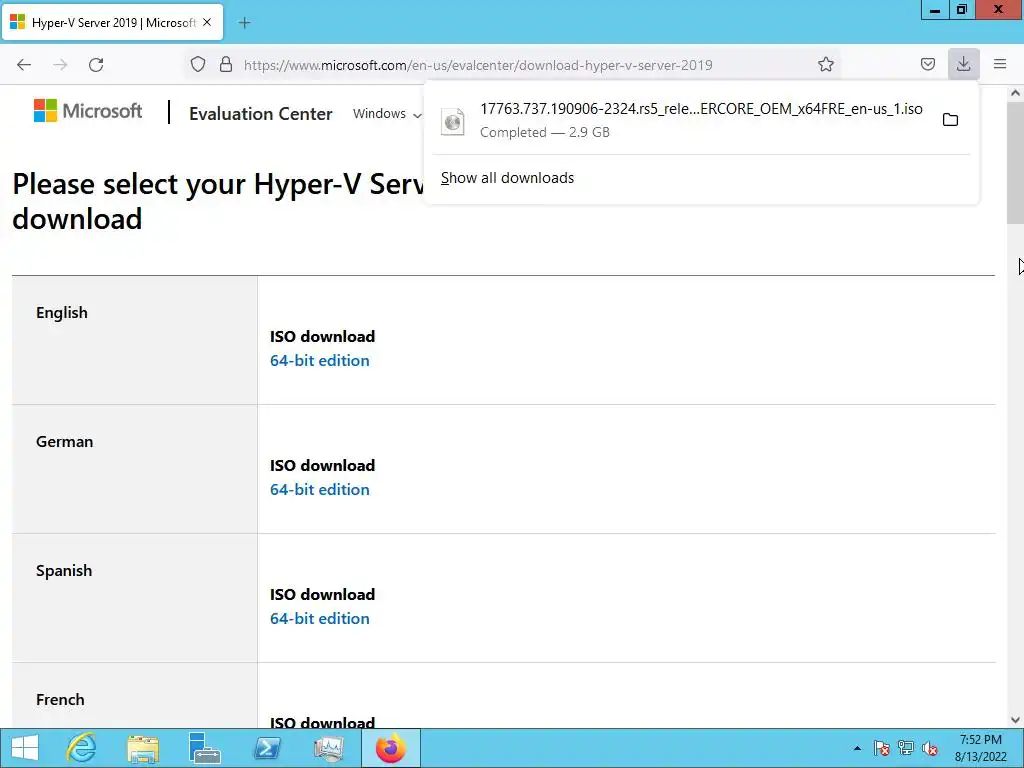Minimize the Firefox window
Screen dimensions: 1024x768
(935, 10)
